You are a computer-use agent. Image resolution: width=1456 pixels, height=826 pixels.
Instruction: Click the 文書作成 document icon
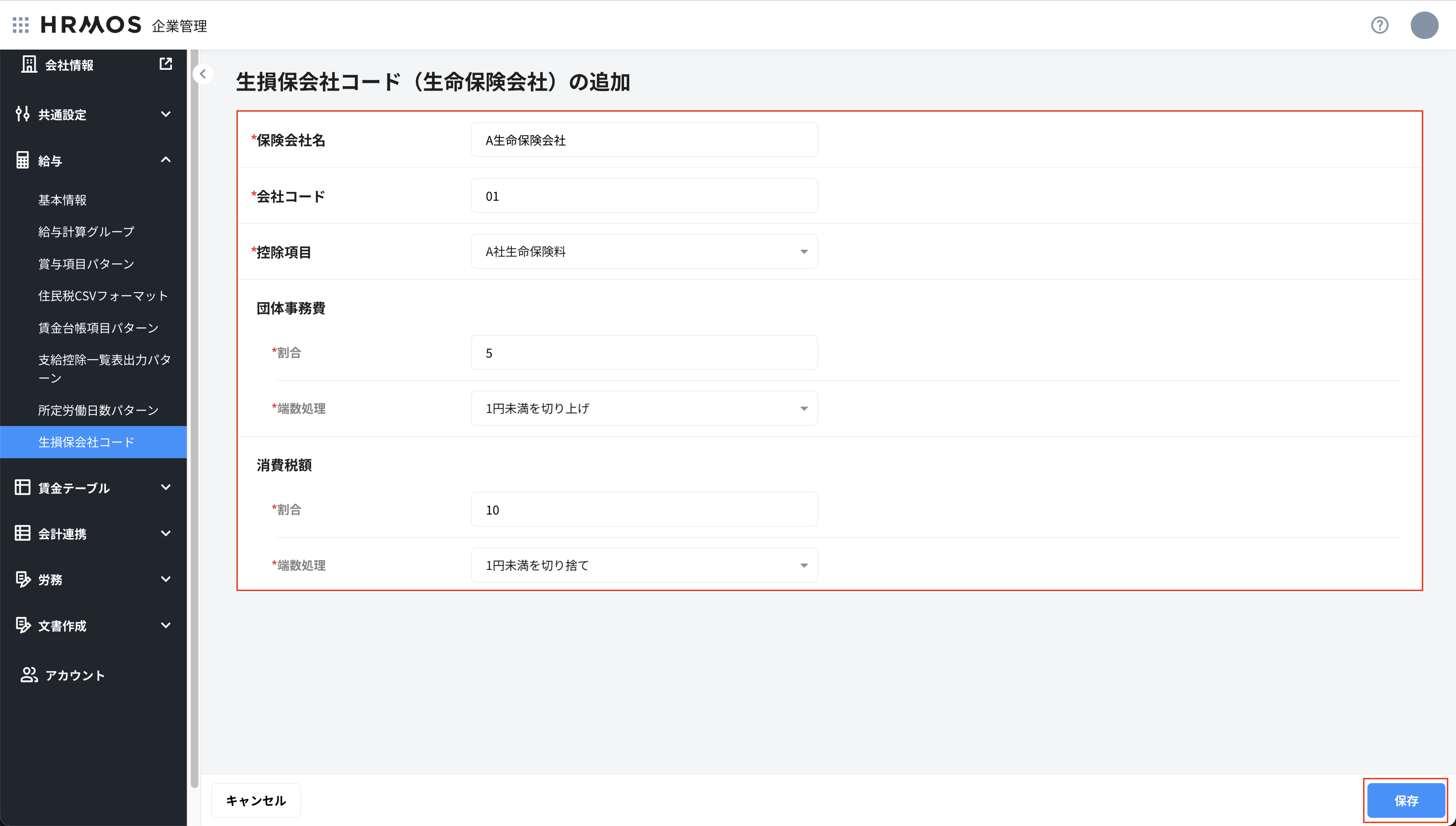23,625
